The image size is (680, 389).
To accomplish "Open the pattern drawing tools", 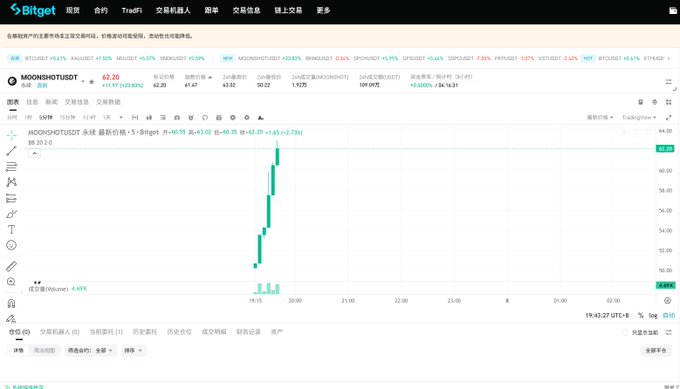I will [x=11, y=182].
